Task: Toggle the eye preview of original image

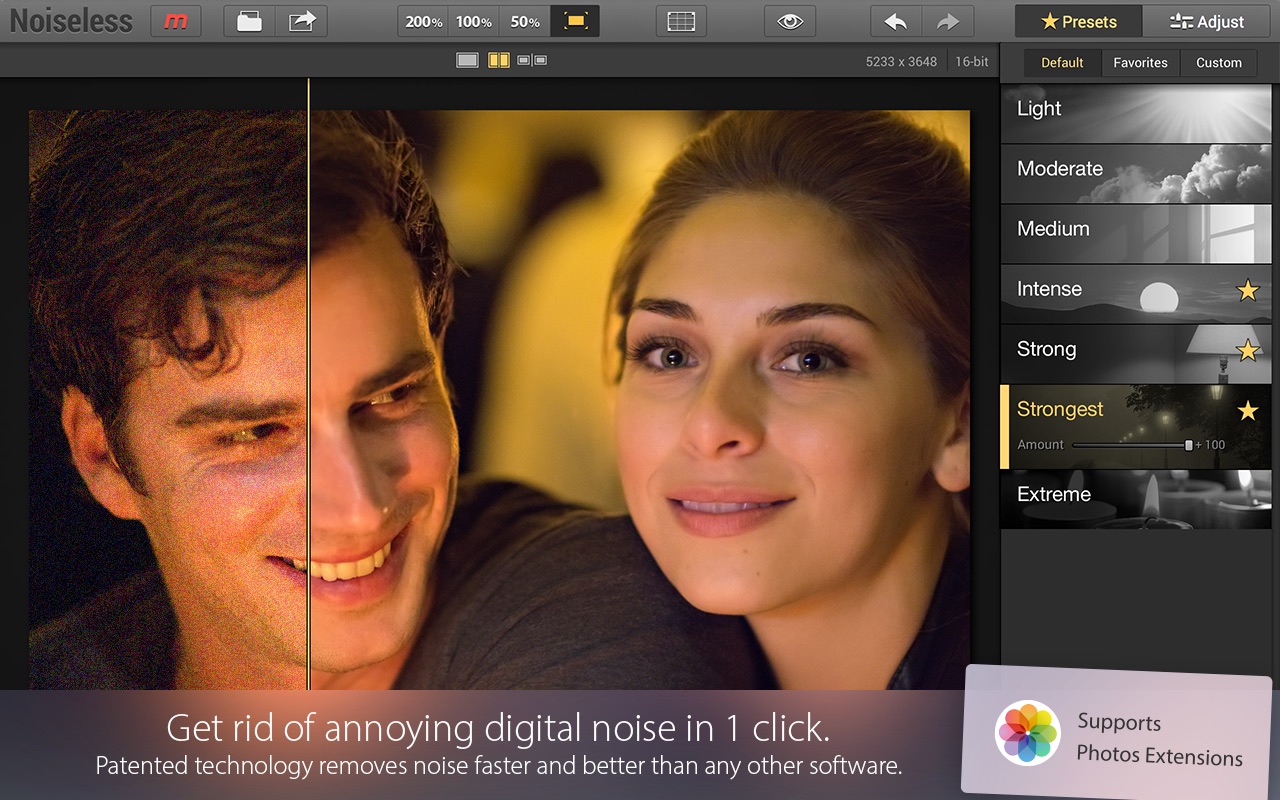Action: (x=790, y=21)
